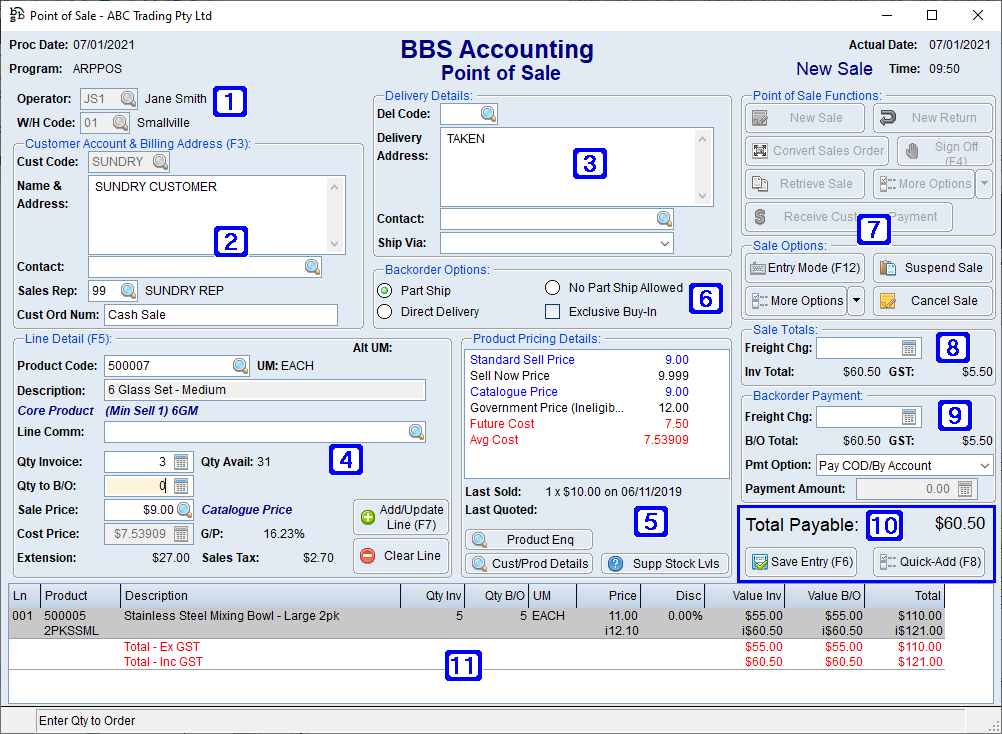The height and width of the screenshot is (734, 1002).
Task: Enable the Exclusive Buy-In checkbox
Action: (x=552, y=311)
